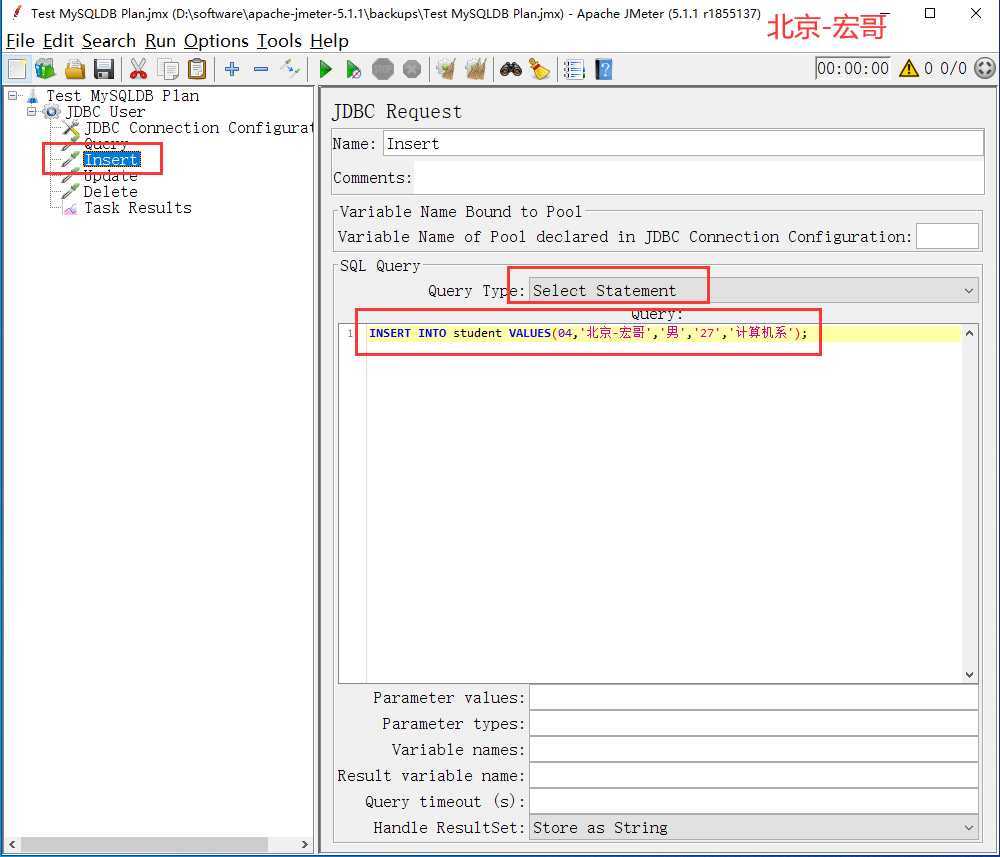Click the Query timeout field

click(754, 802)
